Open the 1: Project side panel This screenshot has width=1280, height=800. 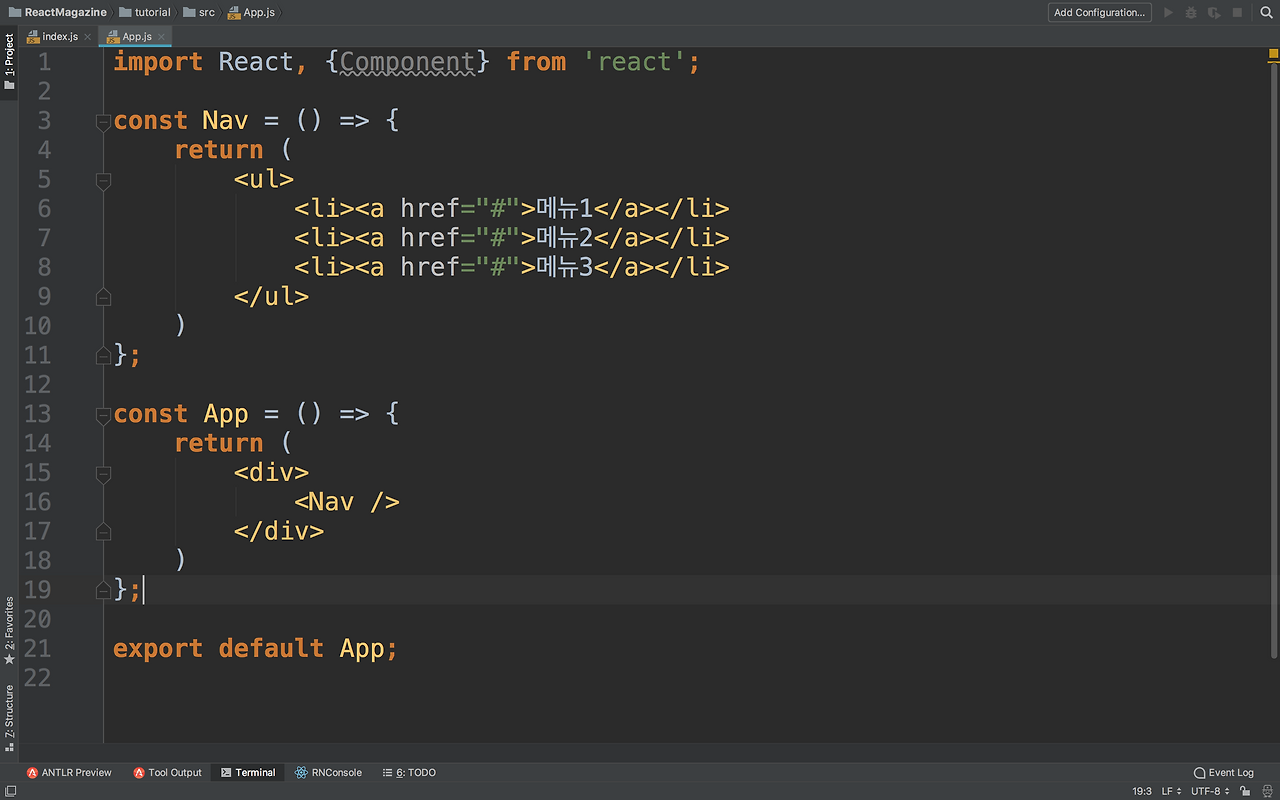(9, 62)
